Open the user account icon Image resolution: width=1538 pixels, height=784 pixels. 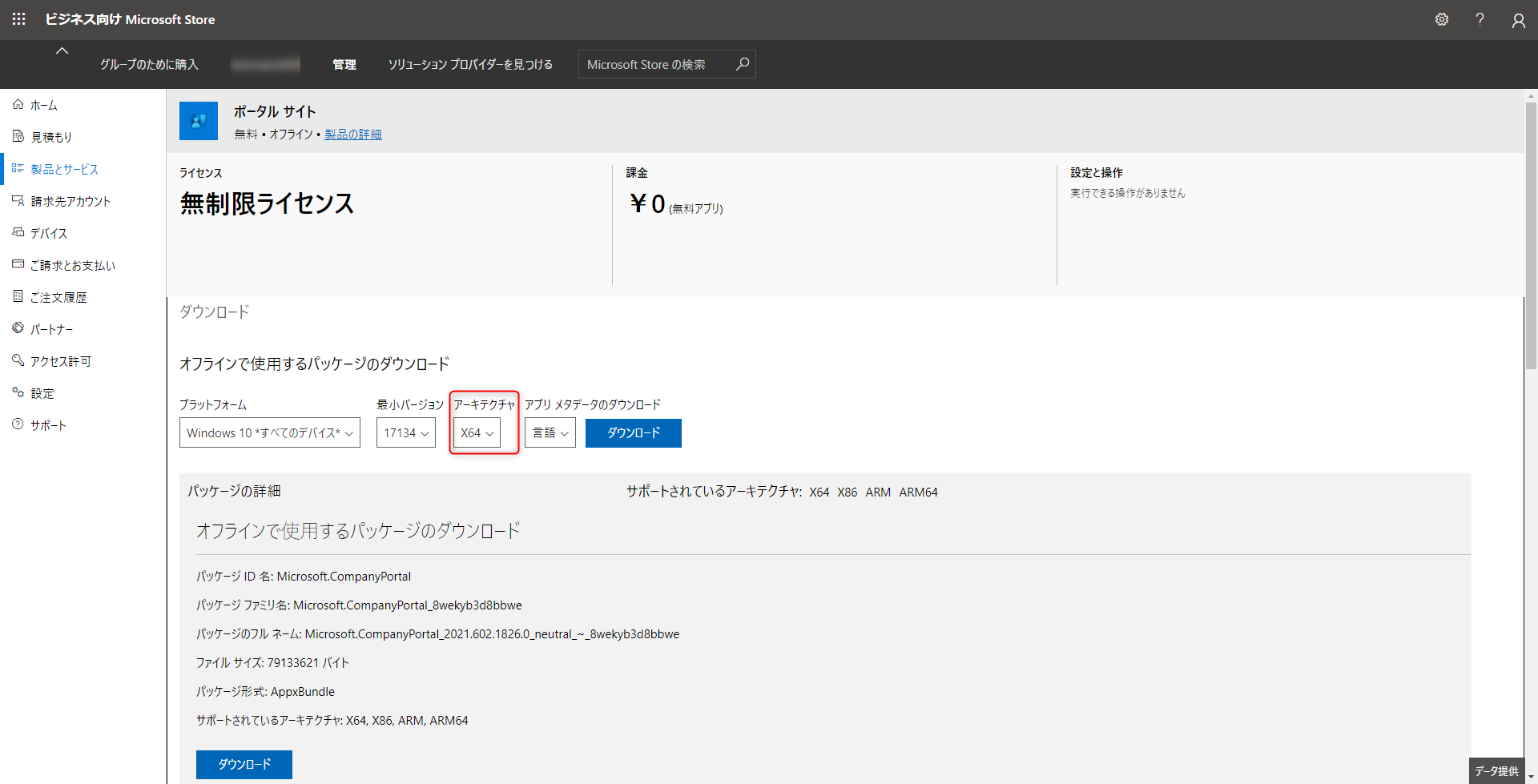pyautogui.click(x=1518, y=20)
